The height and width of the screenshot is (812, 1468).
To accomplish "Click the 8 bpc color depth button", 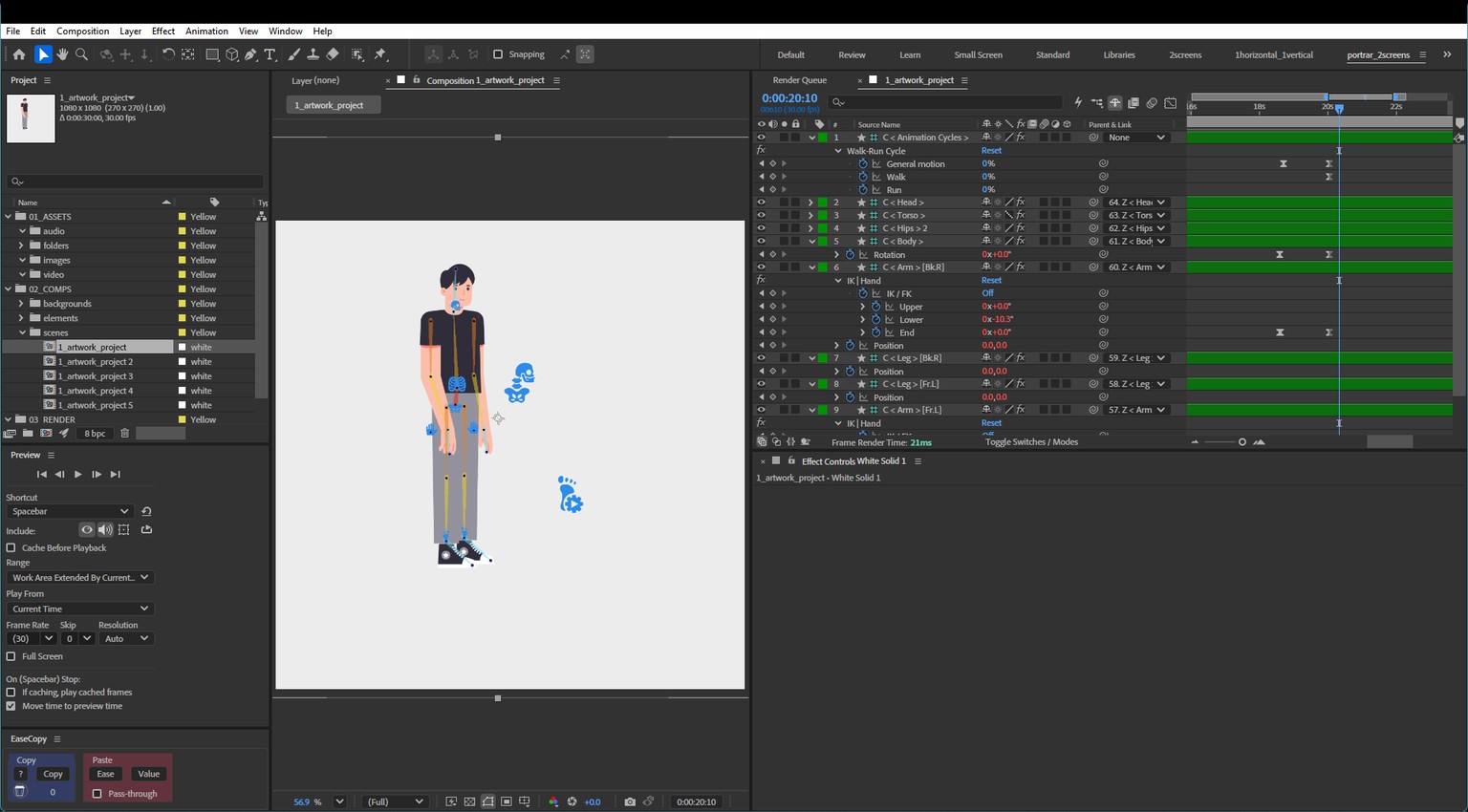I will coord(95,434).
